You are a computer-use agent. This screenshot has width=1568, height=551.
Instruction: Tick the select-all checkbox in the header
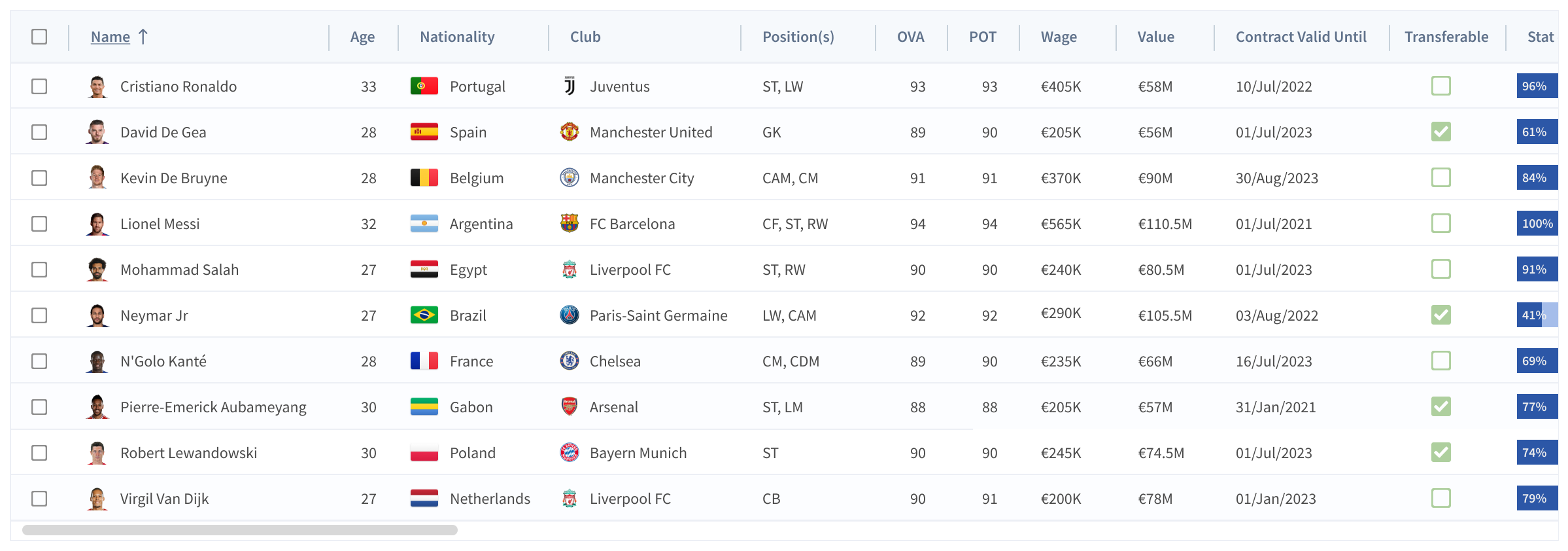point(39,37)
